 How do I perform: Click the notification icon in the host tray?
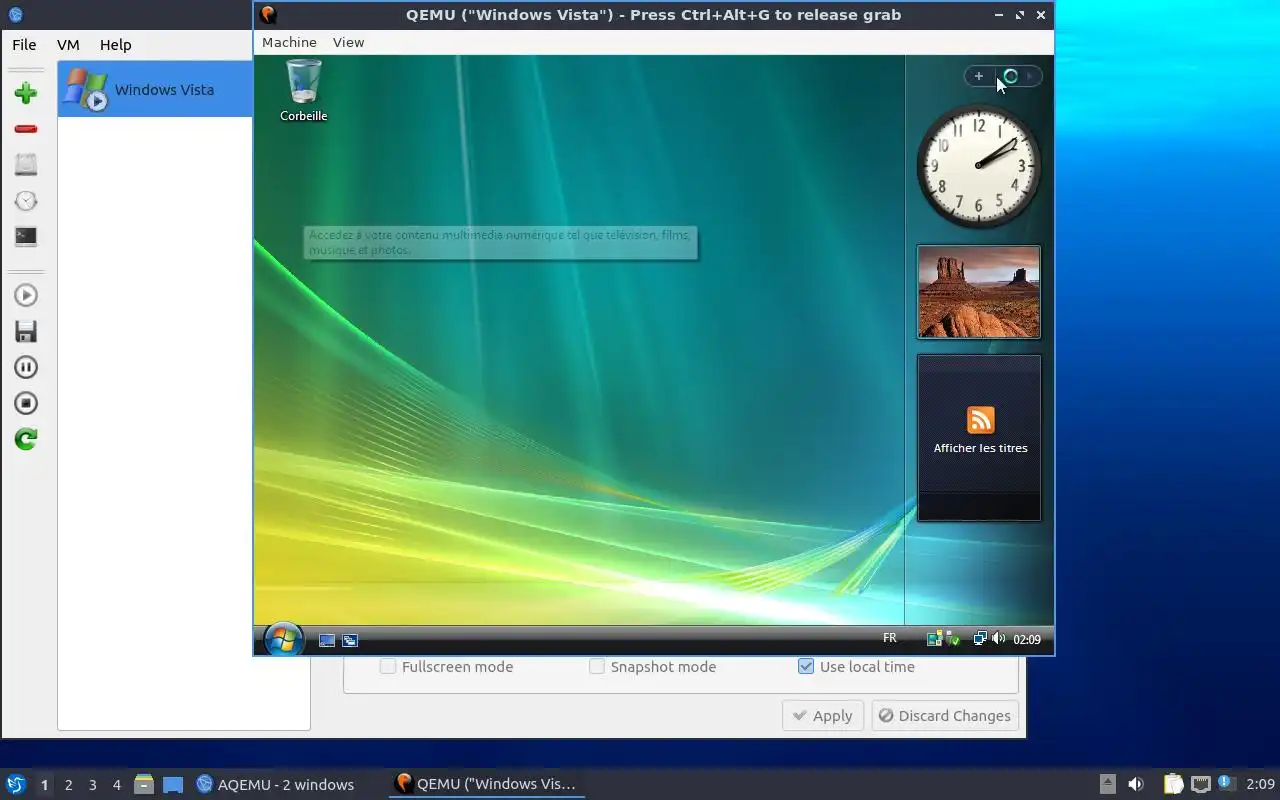tap(1226, 783)
